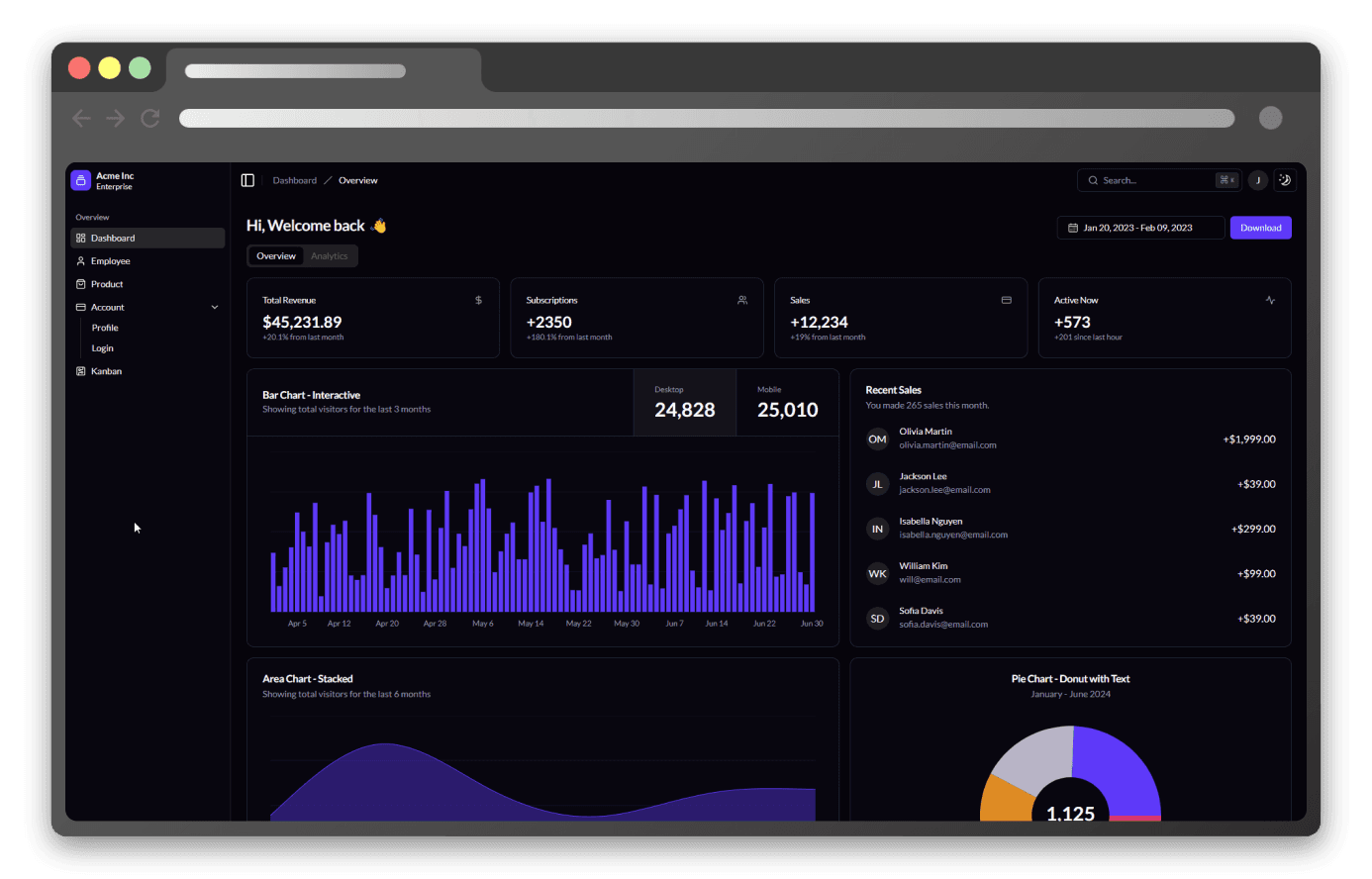Collapse the Account section chevron
The height and width of the screenshot is (879, 1372).
click(215, 308)
